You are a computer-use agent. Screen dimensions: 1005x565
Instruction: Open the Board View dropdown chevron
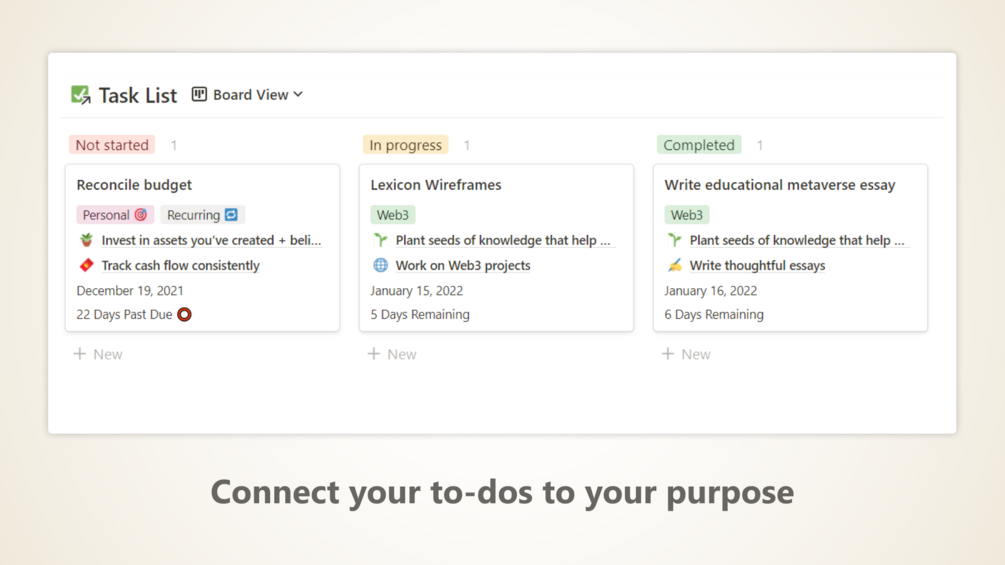(298, 95)
